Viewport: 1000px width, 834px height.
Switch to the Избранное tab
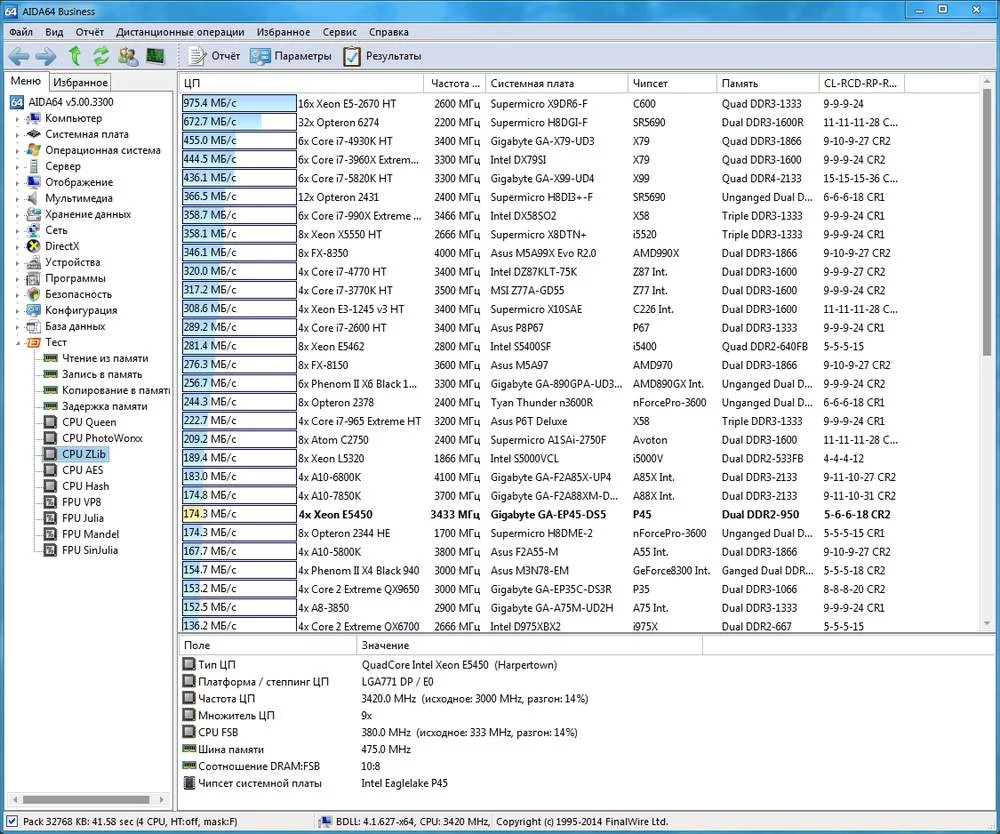point(80,83)
